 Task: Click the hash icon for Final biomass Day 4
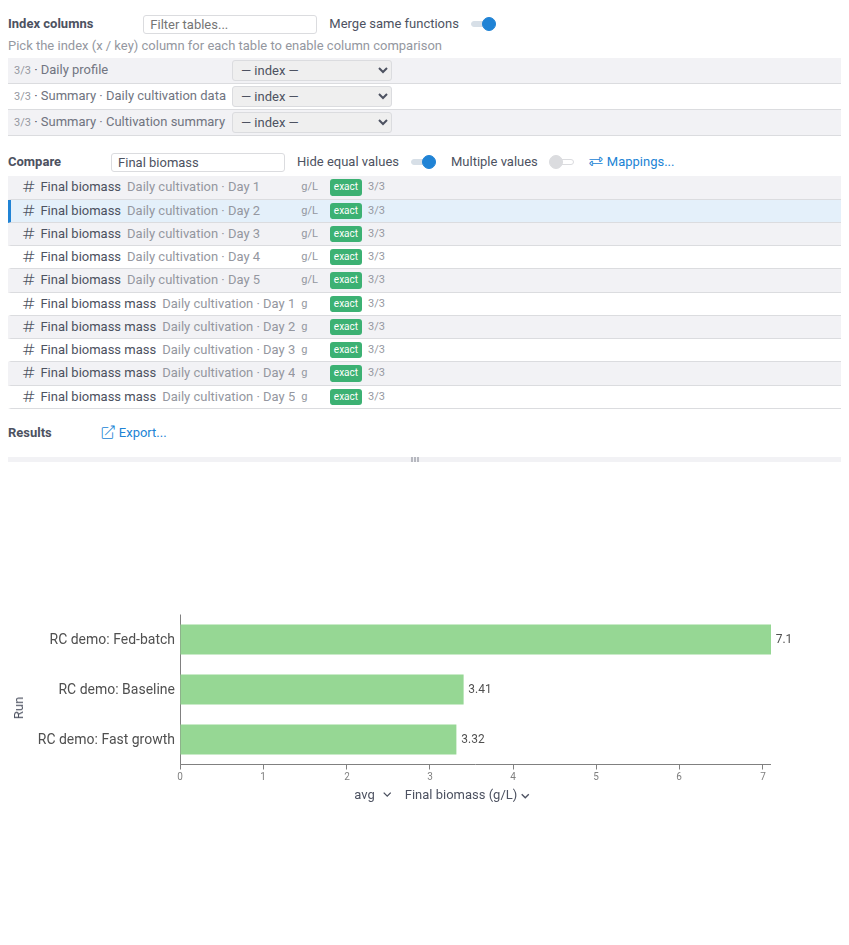pos(28,257)
